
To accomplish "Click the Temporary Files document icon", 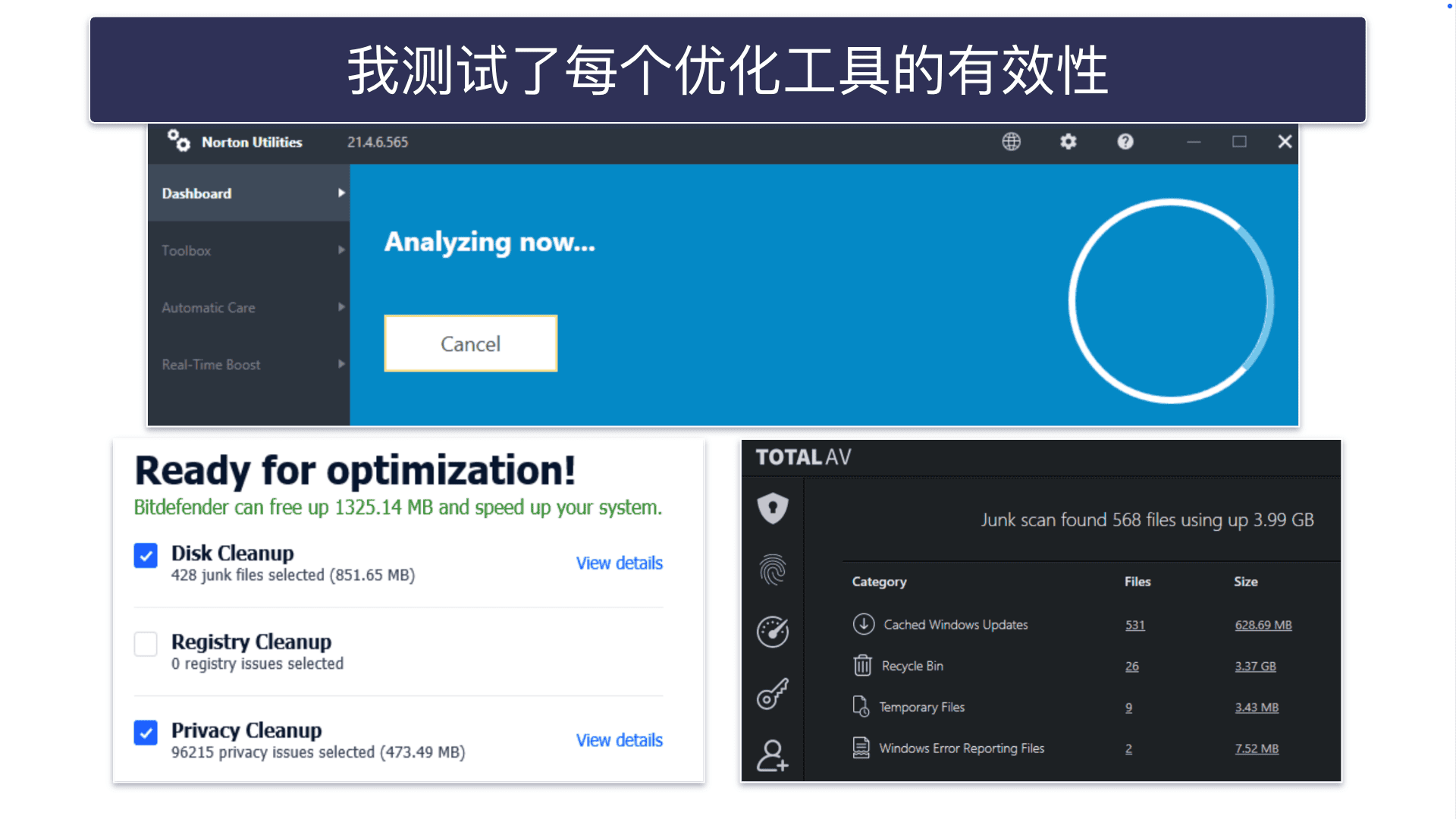I will tap(861, 707).
